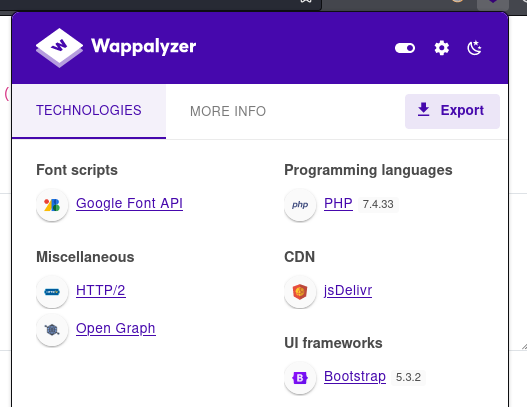Open the PHP technology link
The height and width of the screenshot is (407, 527).
338,204
